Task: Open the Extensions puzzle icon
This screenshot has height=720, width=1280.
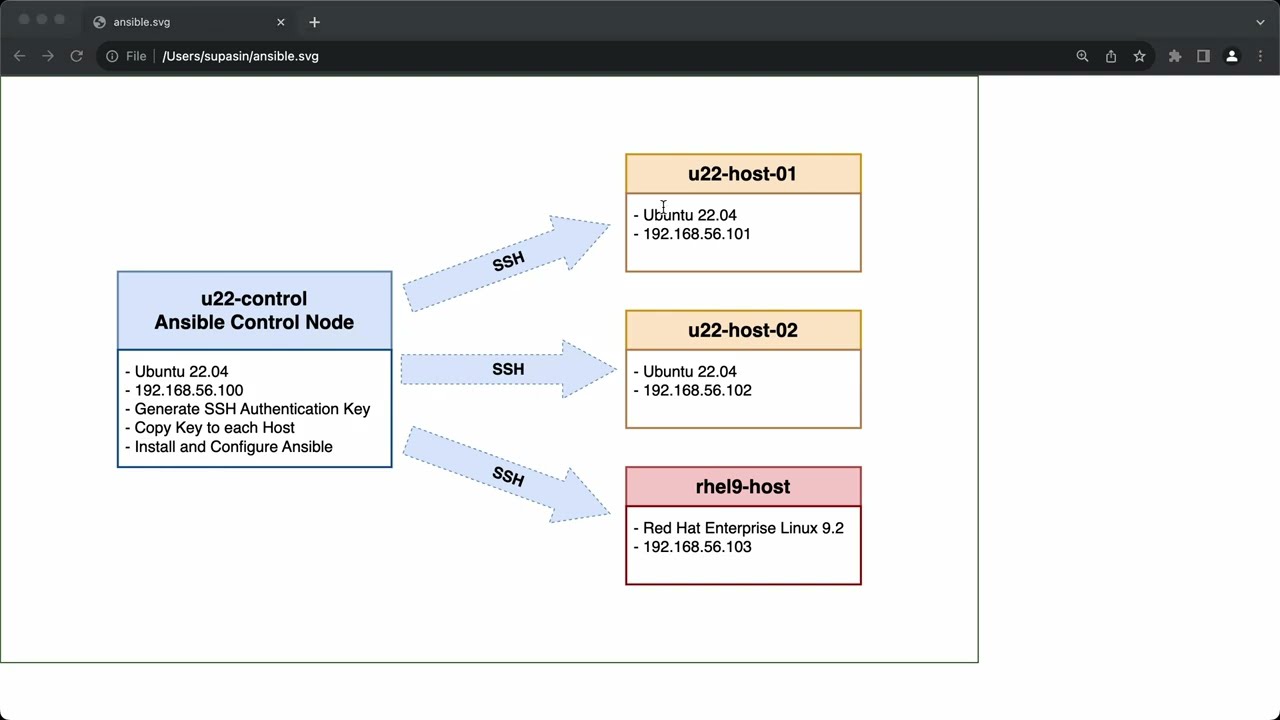Action: click(x=1175, y=56)
